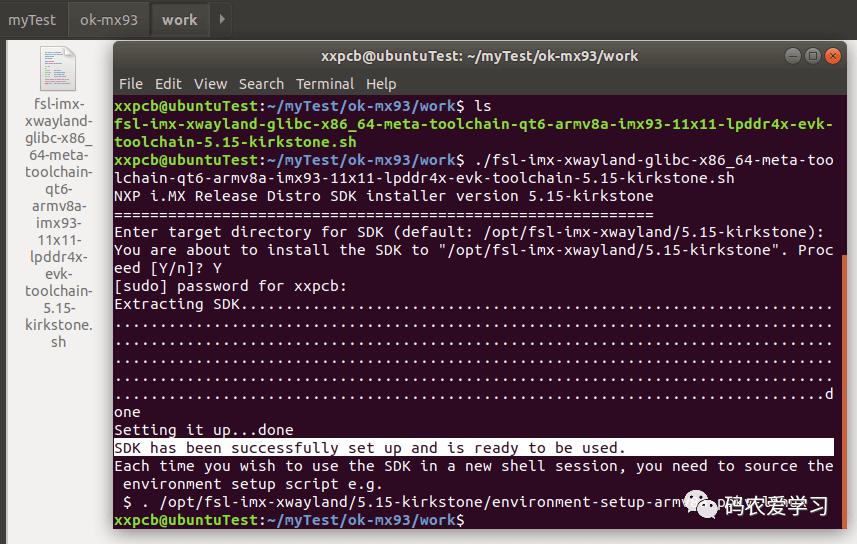This screenshot has height=544, width=857.
Task: Click the 'Enter target directory for SDK' line
Action: point(469,232)
